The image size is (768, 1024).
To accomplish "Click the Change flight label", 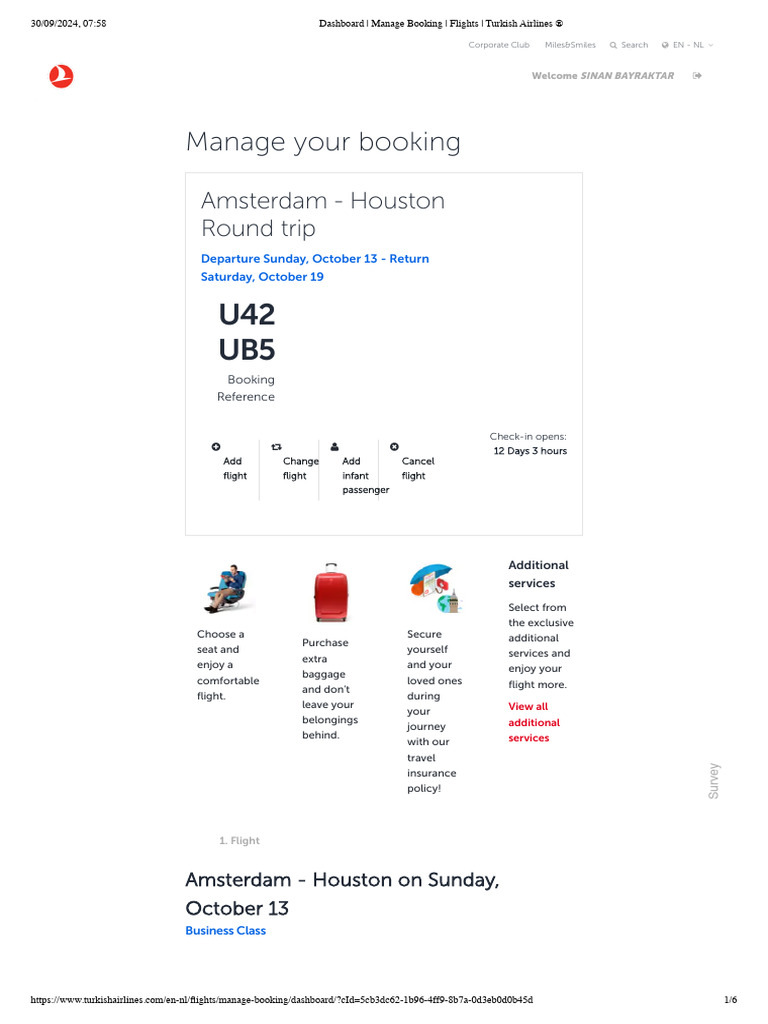I will 299,468.
